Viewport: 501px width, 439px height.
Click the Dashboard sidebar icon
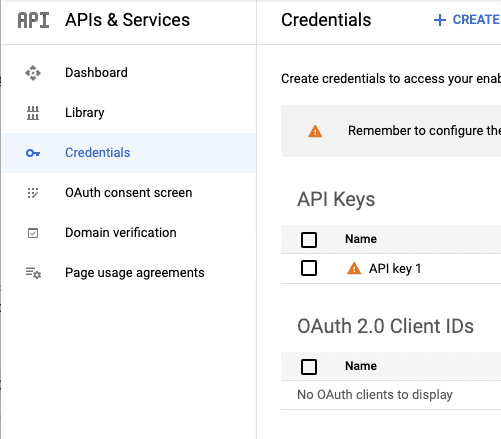coord(33,73)
